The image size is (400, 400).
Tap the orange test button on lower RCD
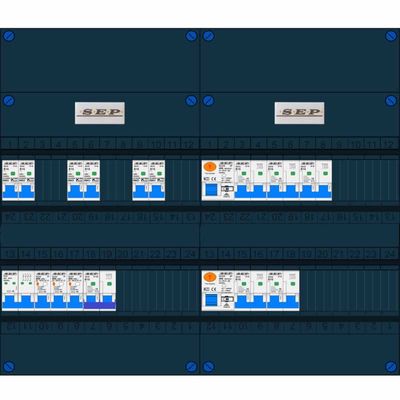tap(210, 277)
